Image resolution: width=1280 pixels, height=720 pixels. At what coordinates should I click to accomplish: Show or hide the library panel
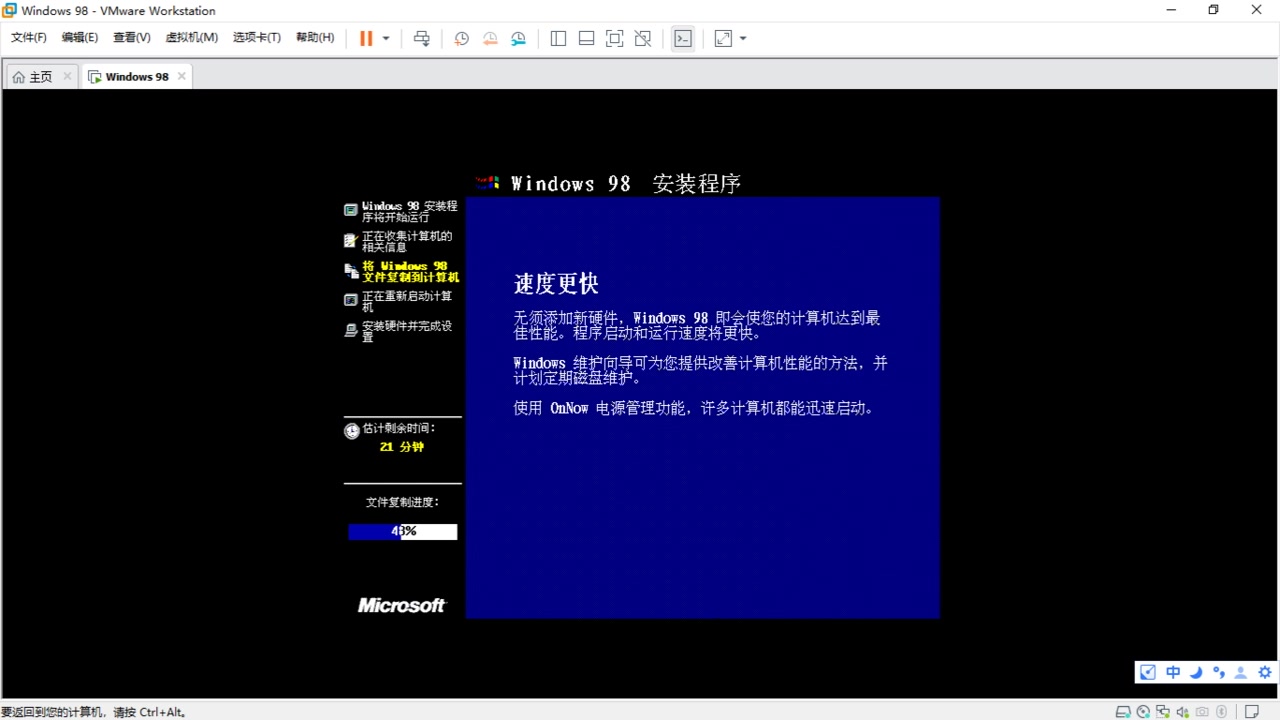[x=557, y=38]
